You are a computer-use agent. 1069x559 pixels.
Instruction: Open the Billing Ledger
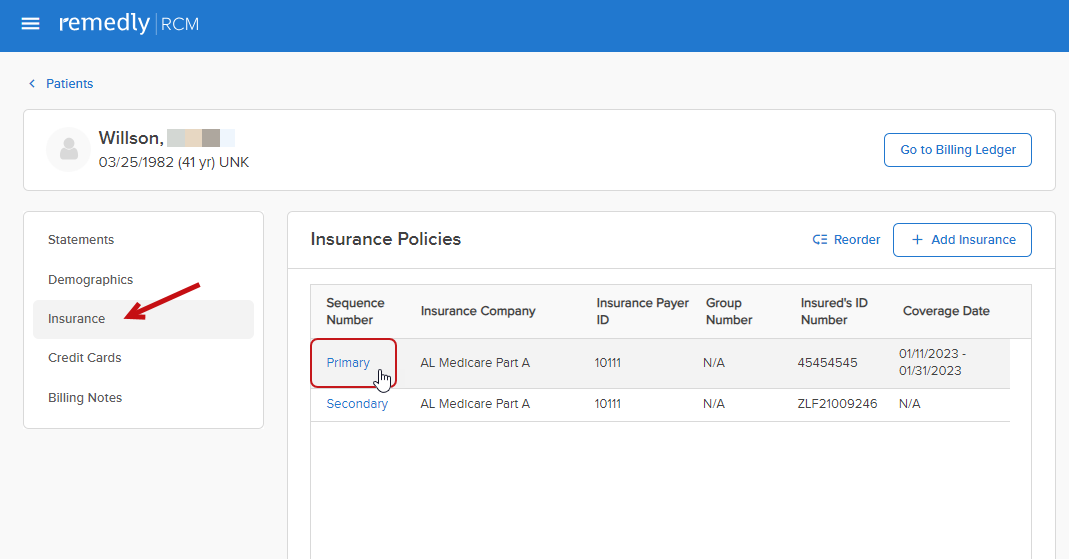click(x=957, y=150)
